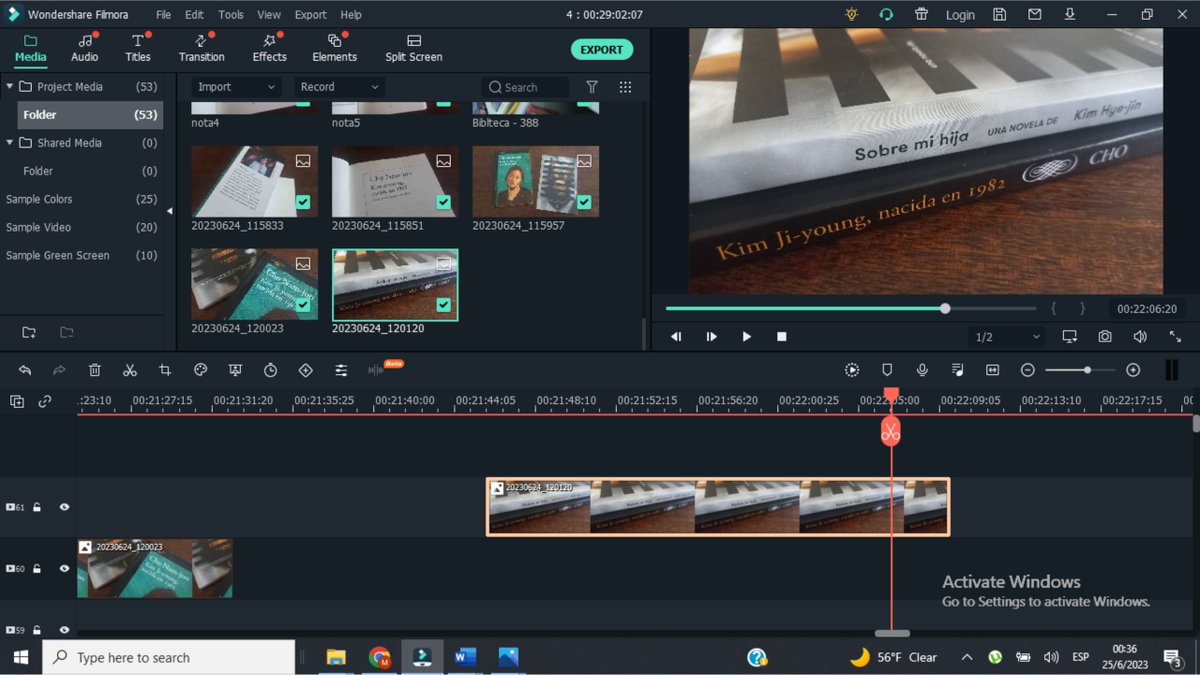Toggle the lock on track 59

click(x=37, y=630)
